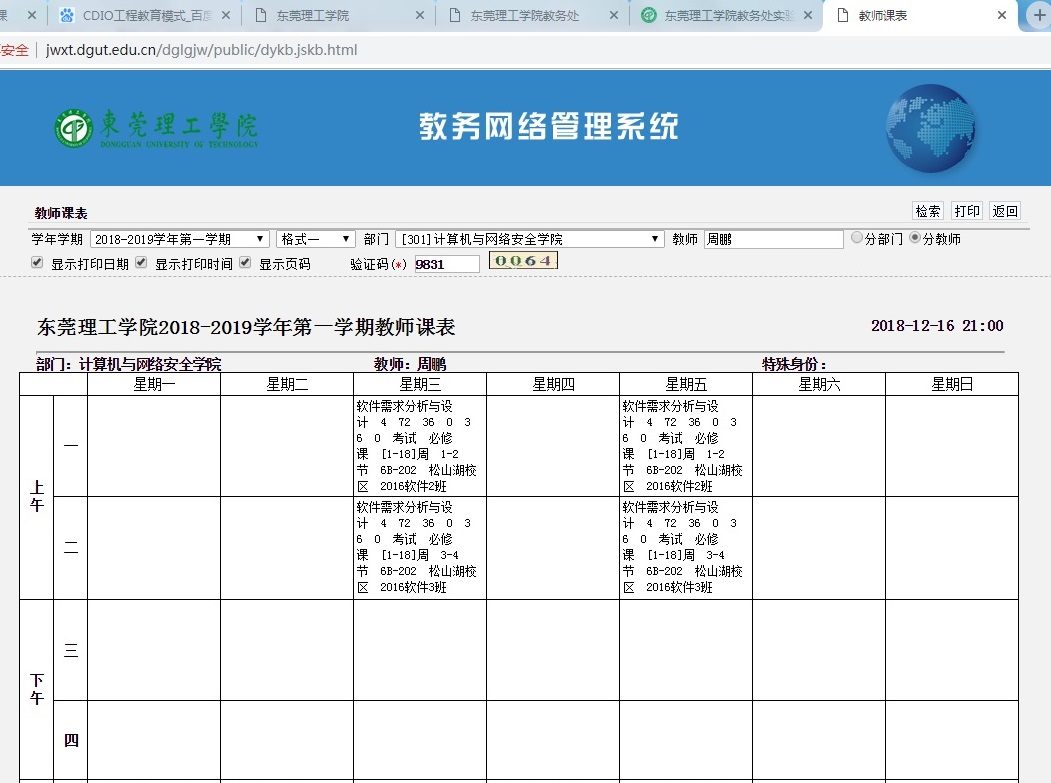Click the green logo icon on 教务处实验 tab
This screenshot has height=783, width=1051.
coord(648,15)
